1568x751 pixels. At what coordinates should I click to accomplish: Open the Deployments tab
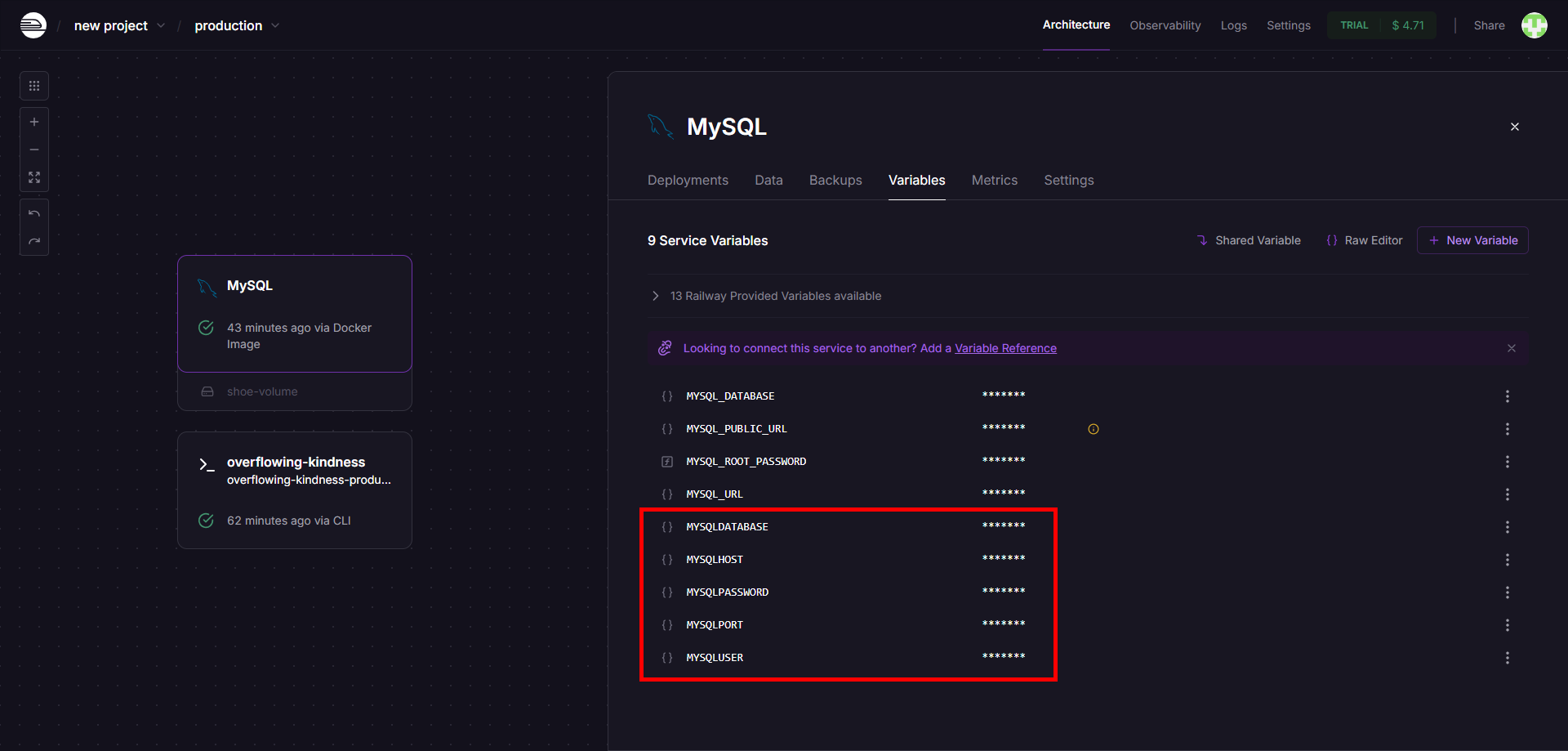688,180
